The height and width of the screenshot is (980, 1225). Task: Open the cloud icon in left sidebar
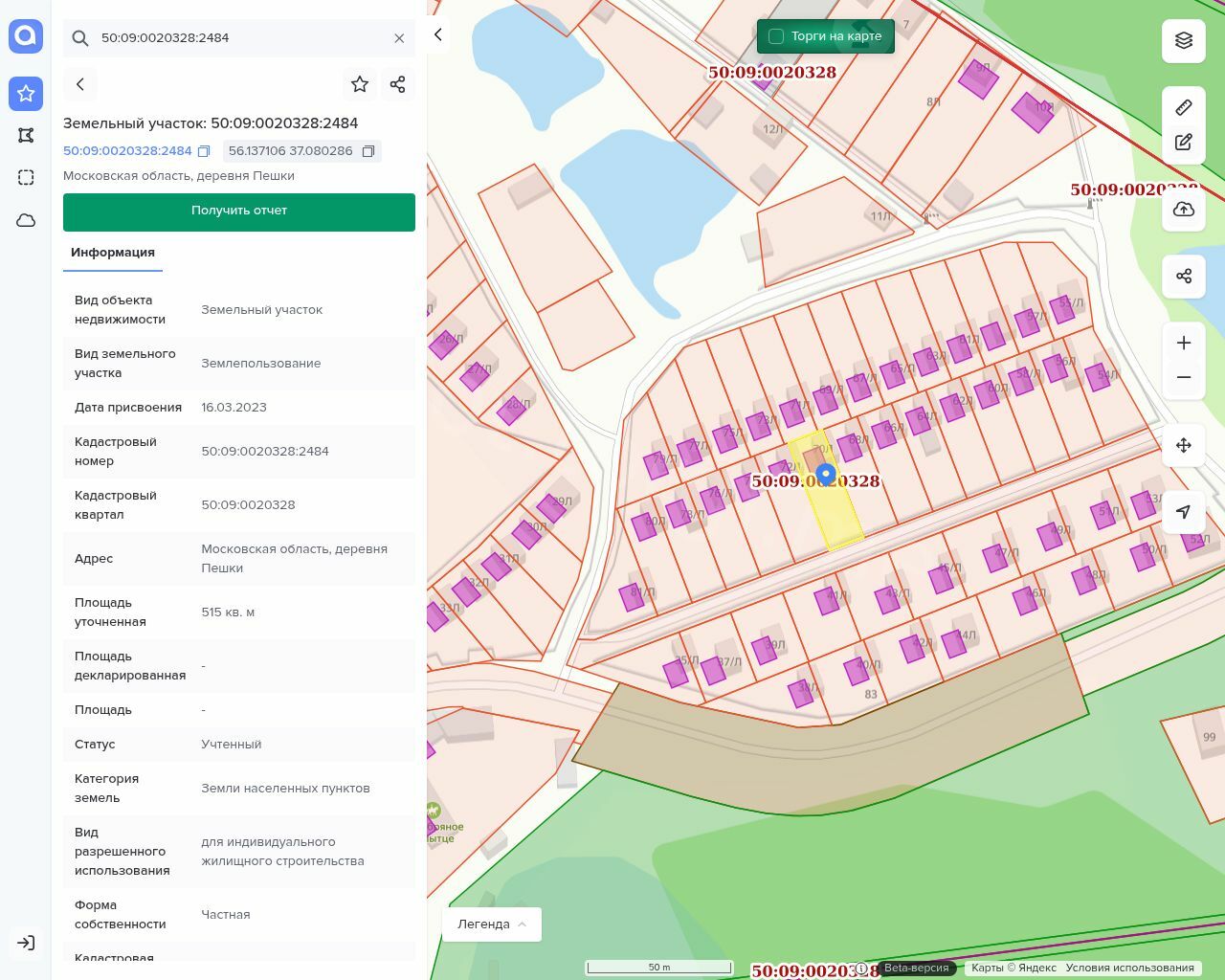26,220
